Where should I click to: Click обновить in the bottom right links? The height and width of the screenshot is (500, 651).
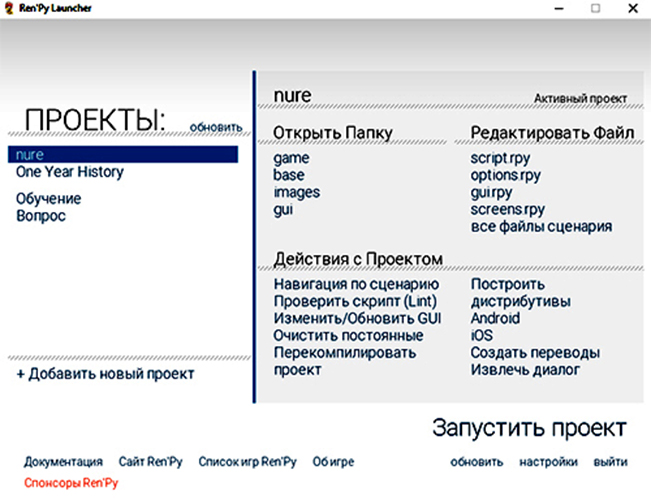[x=477, y=462]
